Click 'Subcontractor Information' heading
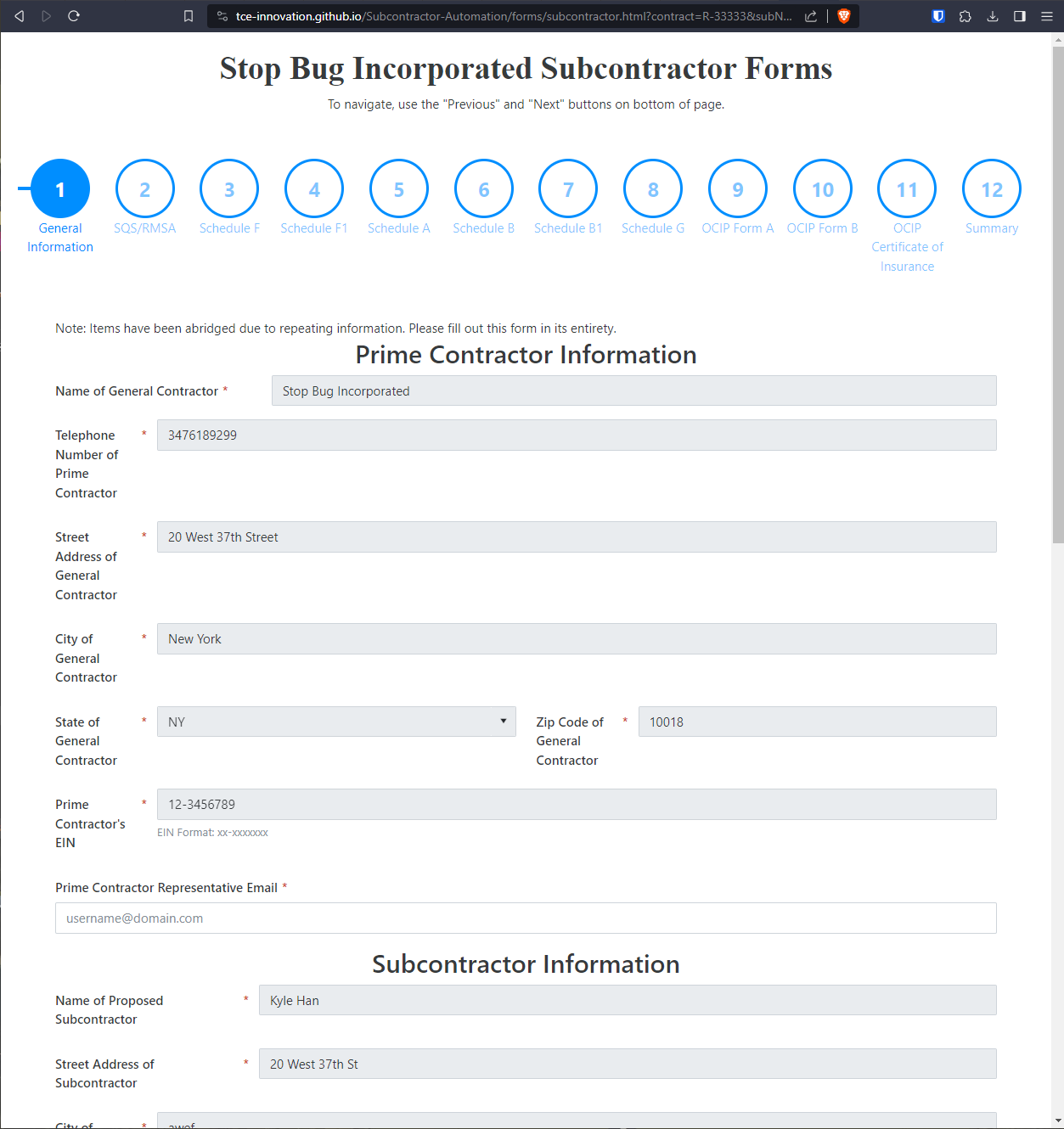 526,963
